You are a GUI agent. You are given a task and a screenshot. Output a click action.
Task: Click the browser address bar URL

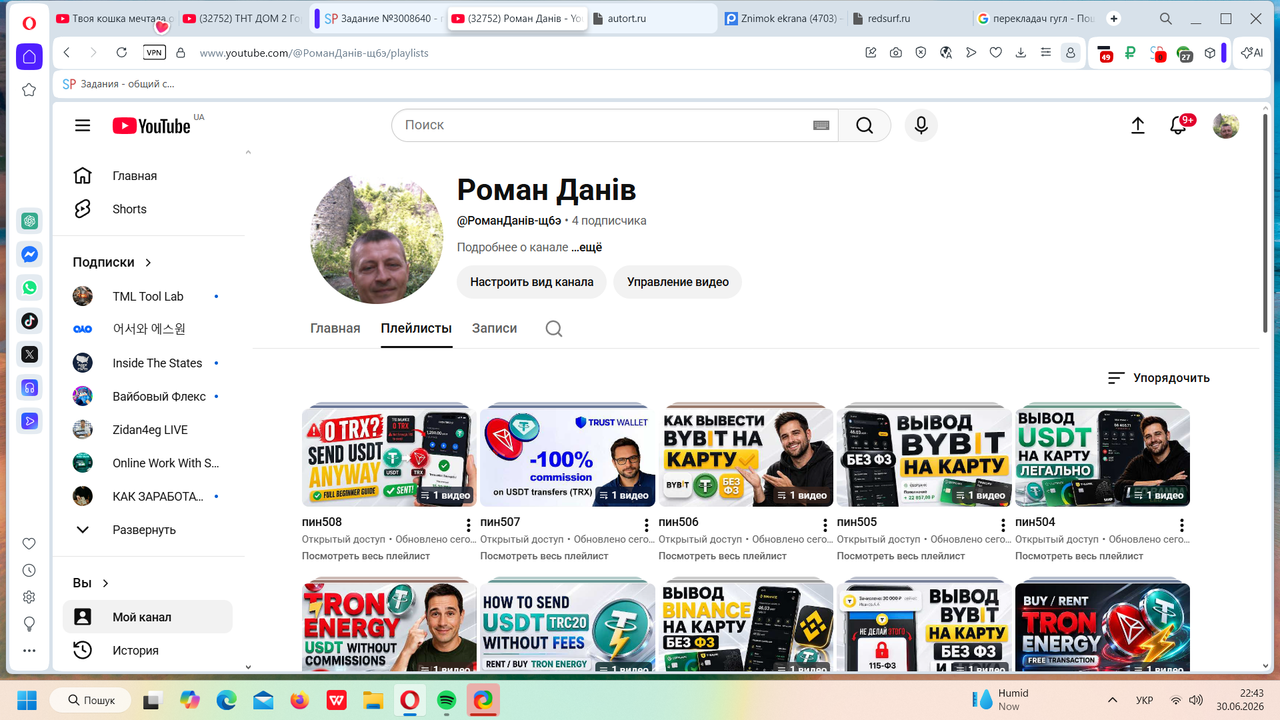pyautogui.click(x=314, y=53)
